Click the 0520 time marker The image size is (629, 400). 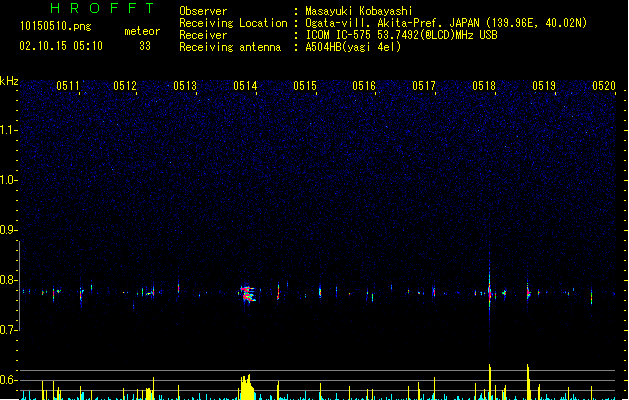point(604,86)
